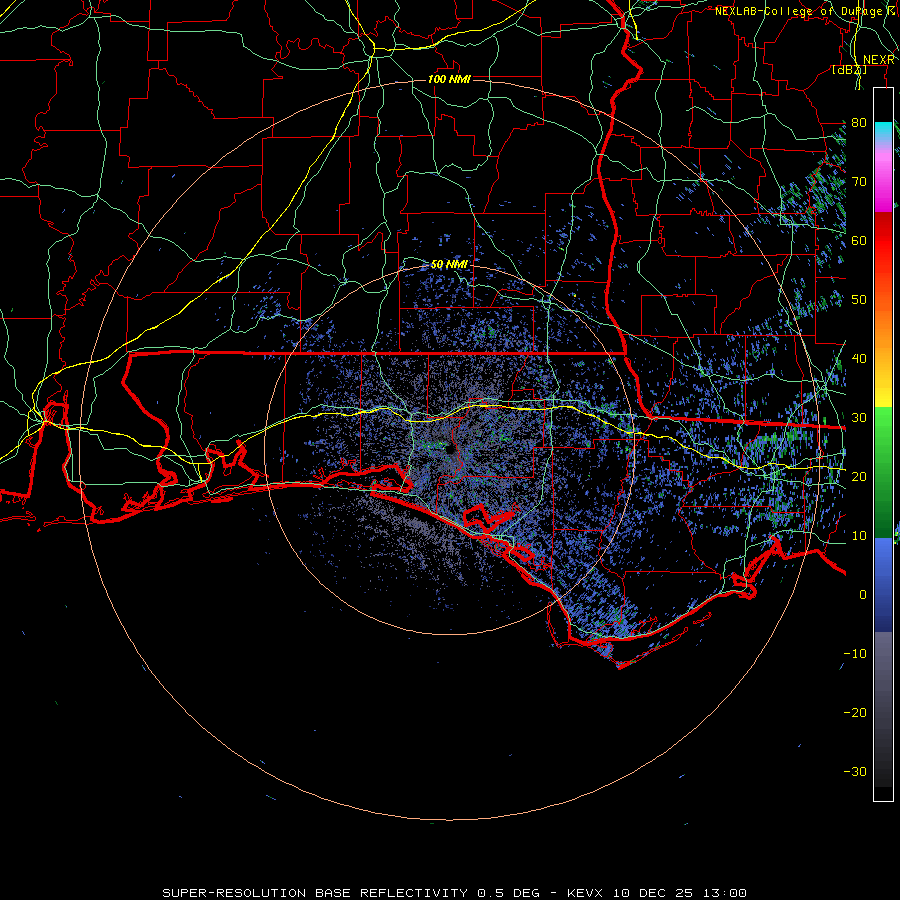Click the 60 value on the dBZ scale
This screenshot has height=900, width=900.
859,240
